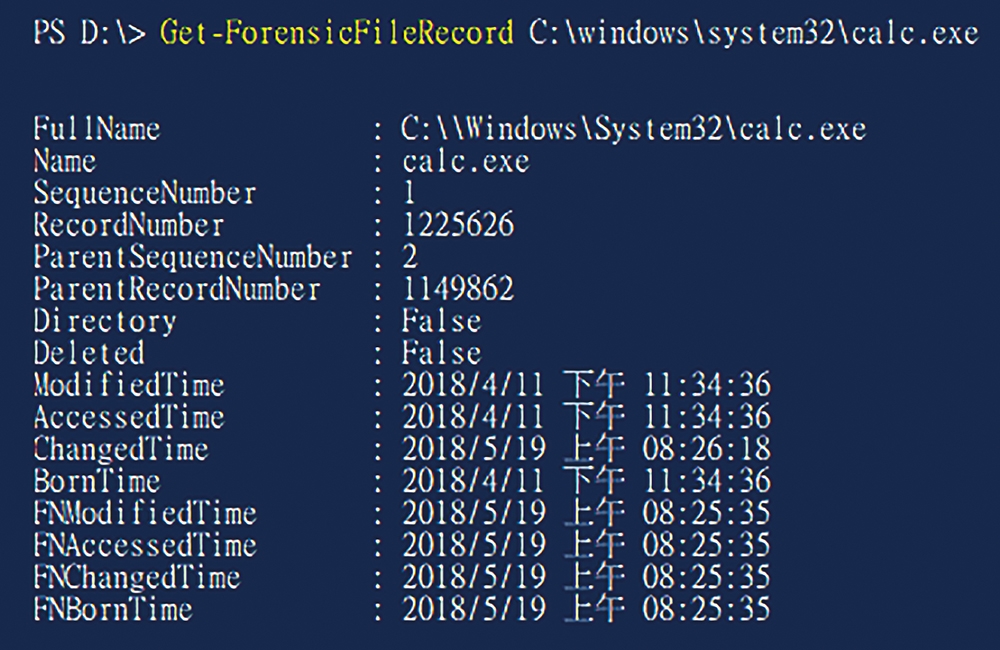The width and height of the screenshot is (1000, 650).
Task: Click the Name value calc.exe
Action: (x=466, y=161)
